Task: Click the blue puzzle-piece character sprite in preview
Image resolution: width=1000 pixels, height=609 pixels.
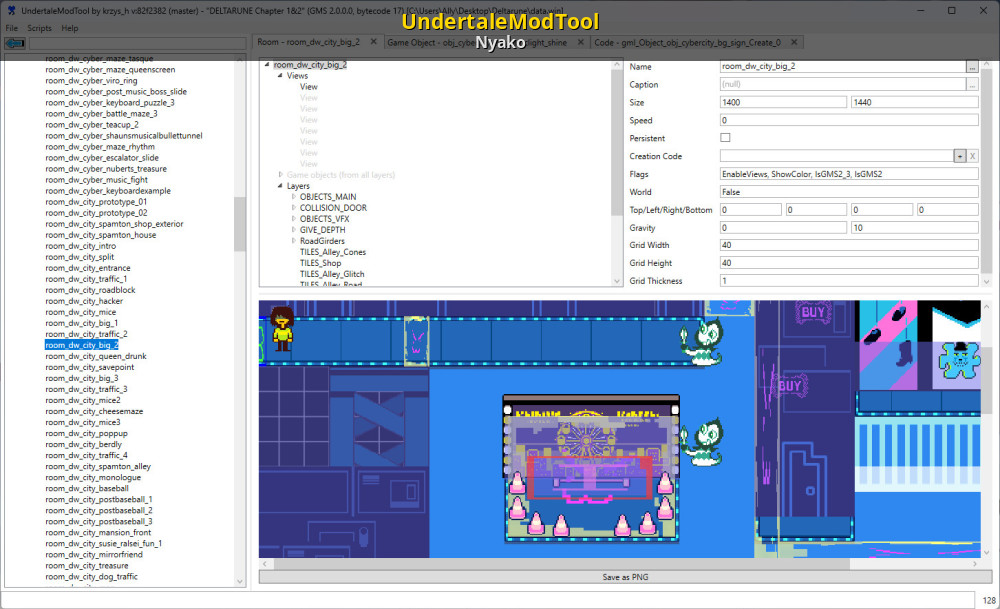Action: pyautogui.click(x=959, y=361)
